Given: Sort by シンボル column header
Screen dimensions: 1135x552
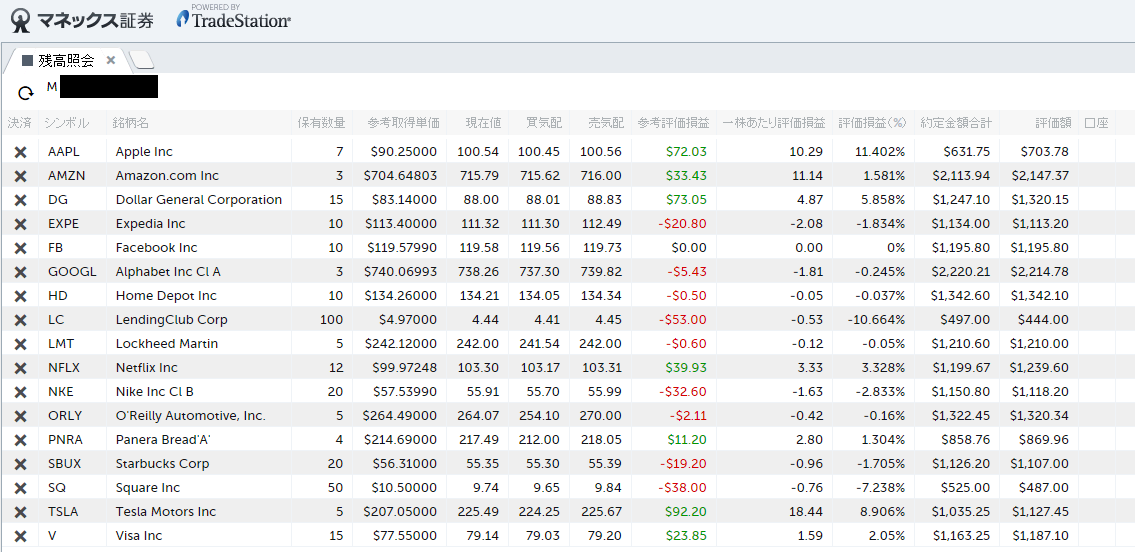Looking at the screenshot, I should click(67, 123).
